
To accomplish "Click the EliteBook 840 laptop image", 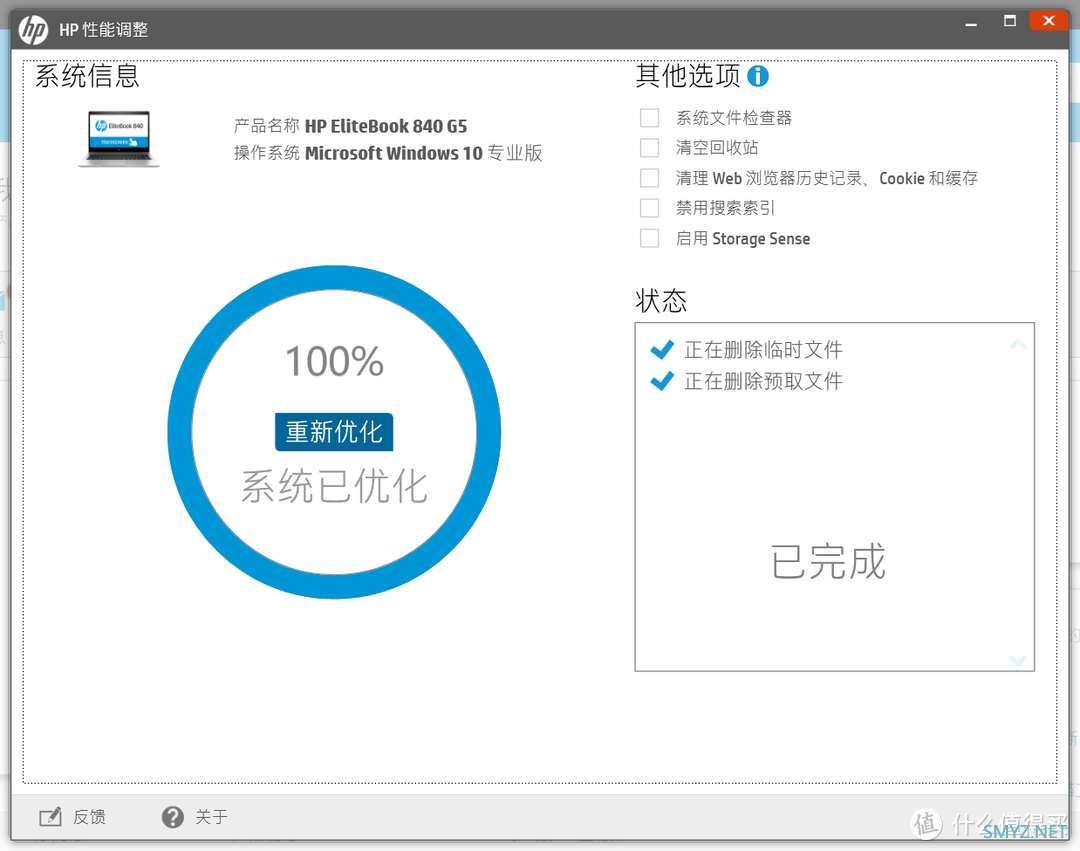I will pyautogui.click(x=119, y=138).
